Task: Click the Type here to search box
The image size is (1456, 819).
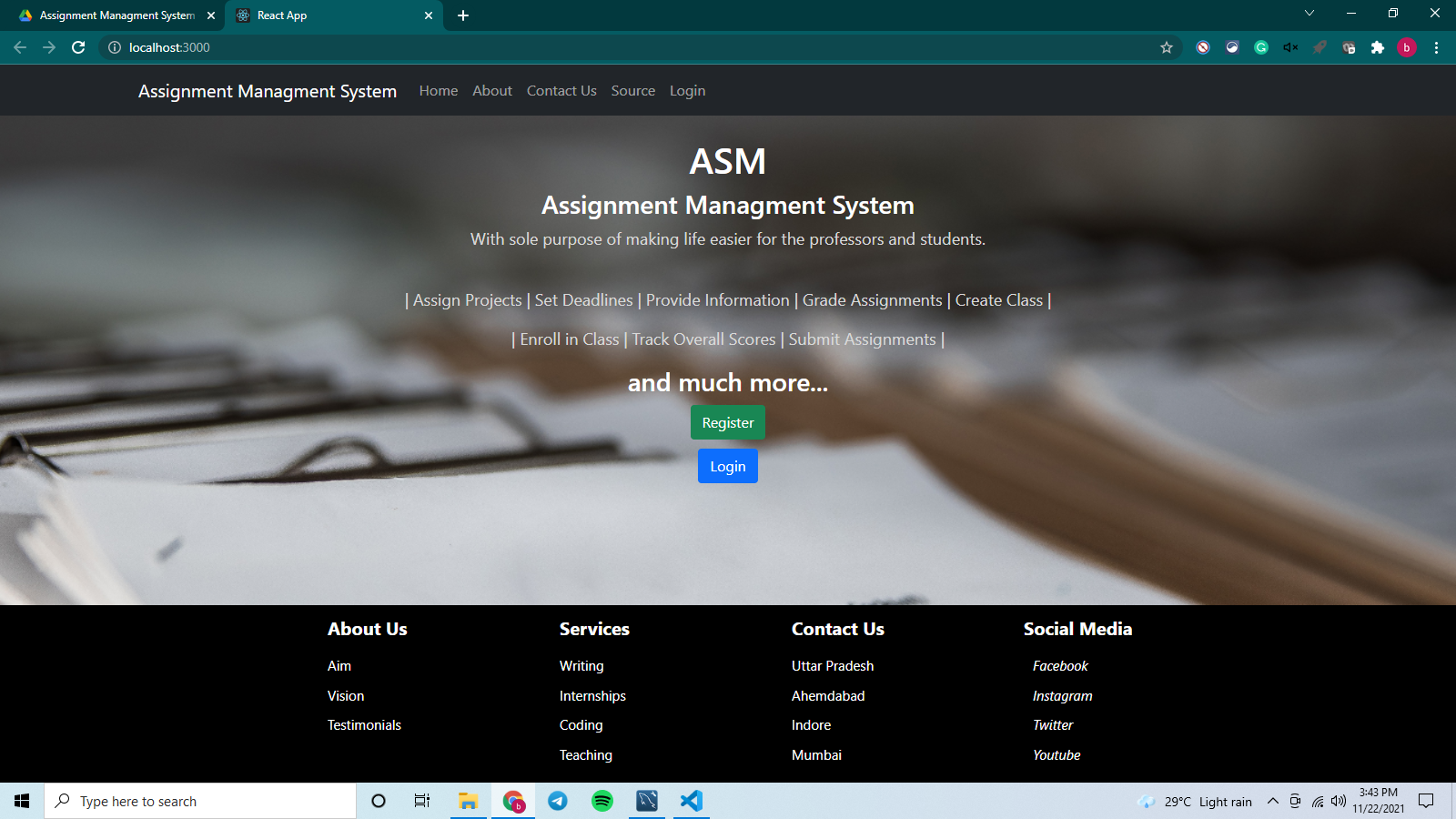Action: [200, 801]
